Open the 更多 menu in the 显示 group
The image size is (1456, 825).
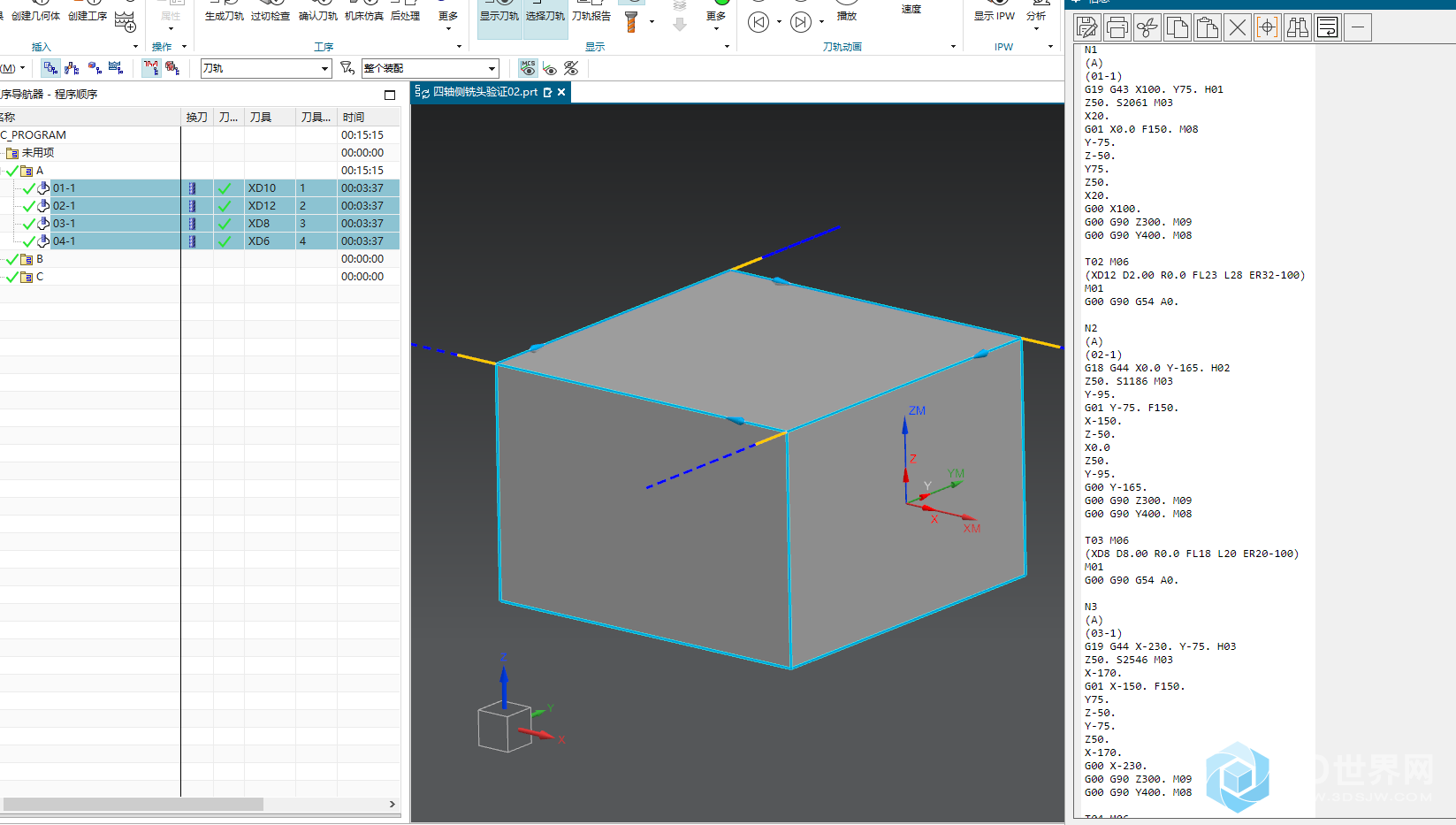[716, 18]
